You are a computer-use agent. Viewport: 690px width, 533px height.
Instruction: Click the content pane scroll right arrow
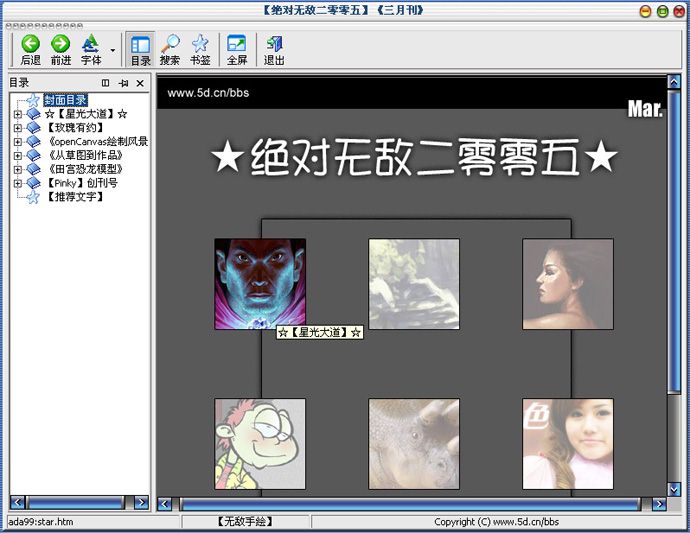[659, 504]
